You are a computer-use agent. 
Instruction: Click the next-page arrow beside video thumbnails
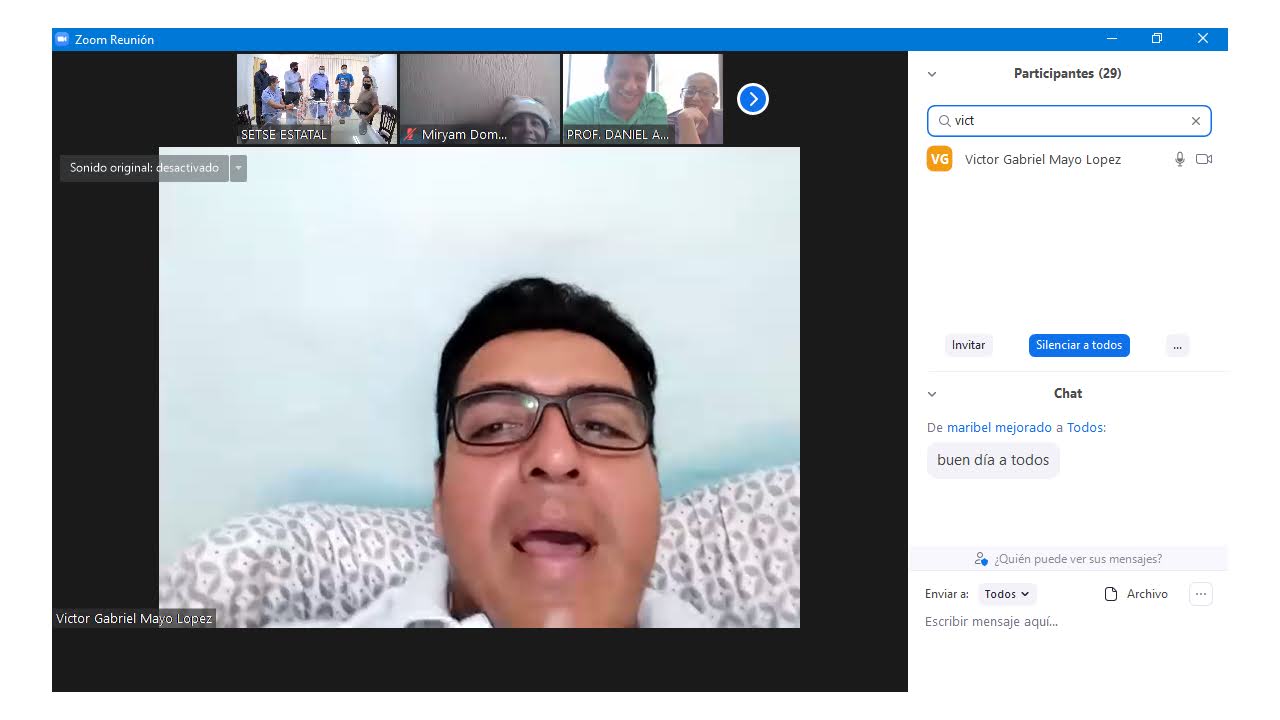pos(753,99)
